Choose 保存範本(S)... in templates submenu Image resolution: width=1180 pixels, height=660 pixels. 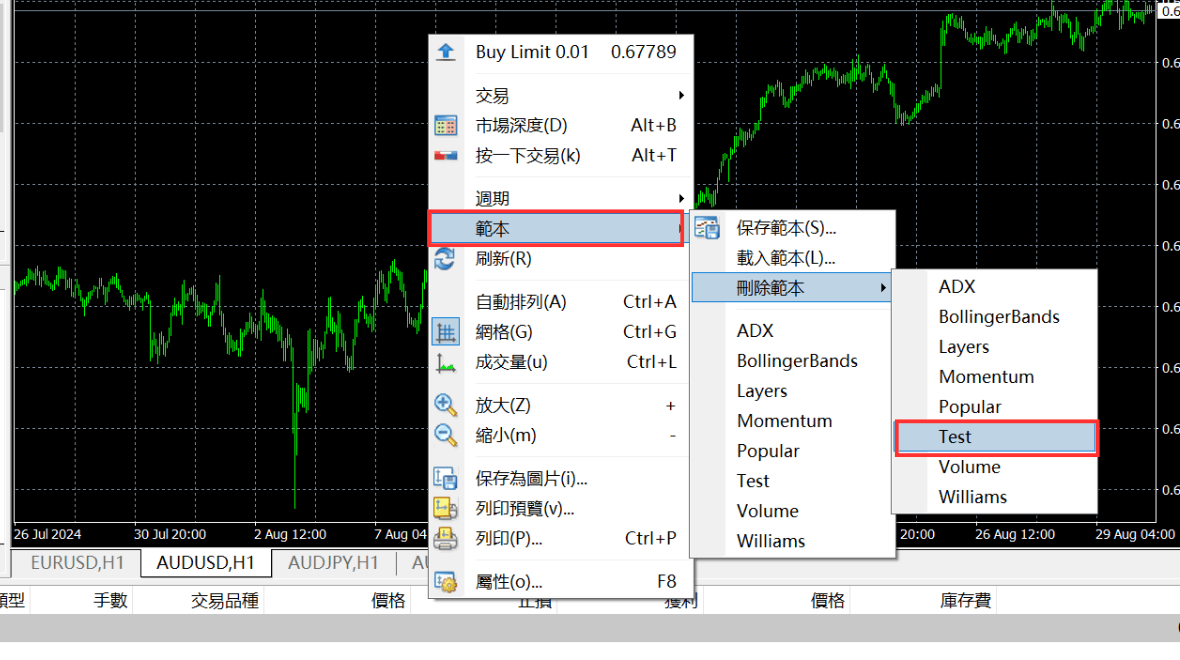pos(792,228)
